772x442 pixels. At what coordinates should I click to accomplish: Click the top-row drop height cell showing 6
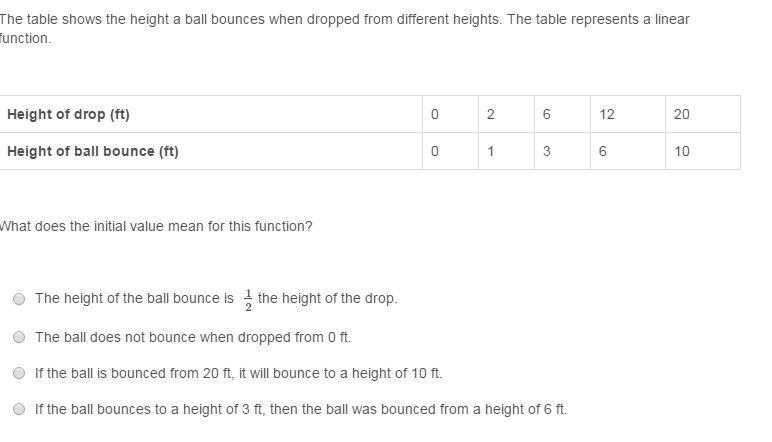pyautogui.click(x=546, y=114)
